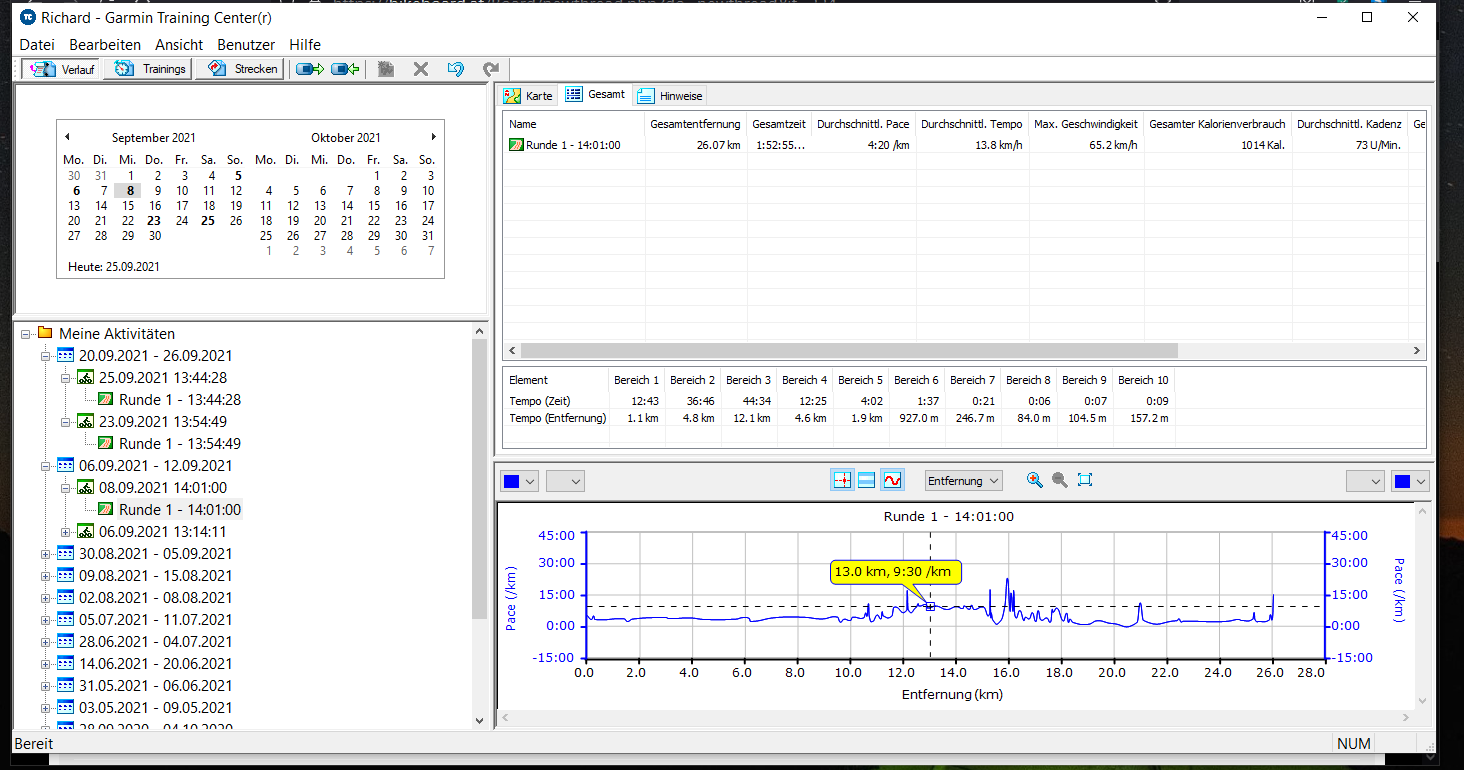1464x770 pixels.
Task: Switch to the Gesamt tab
Action: pos(595,94)
